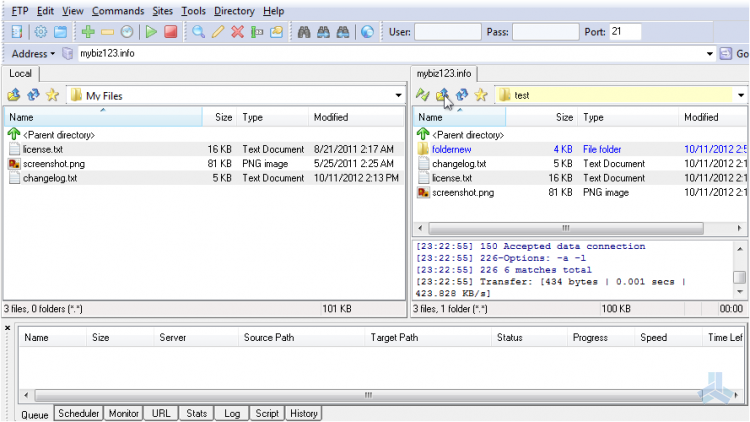Image resolution: width=750 pixels, height=422 pixels.
Task: Switch to the Scheduler tab
Action: tap(78, 413)
